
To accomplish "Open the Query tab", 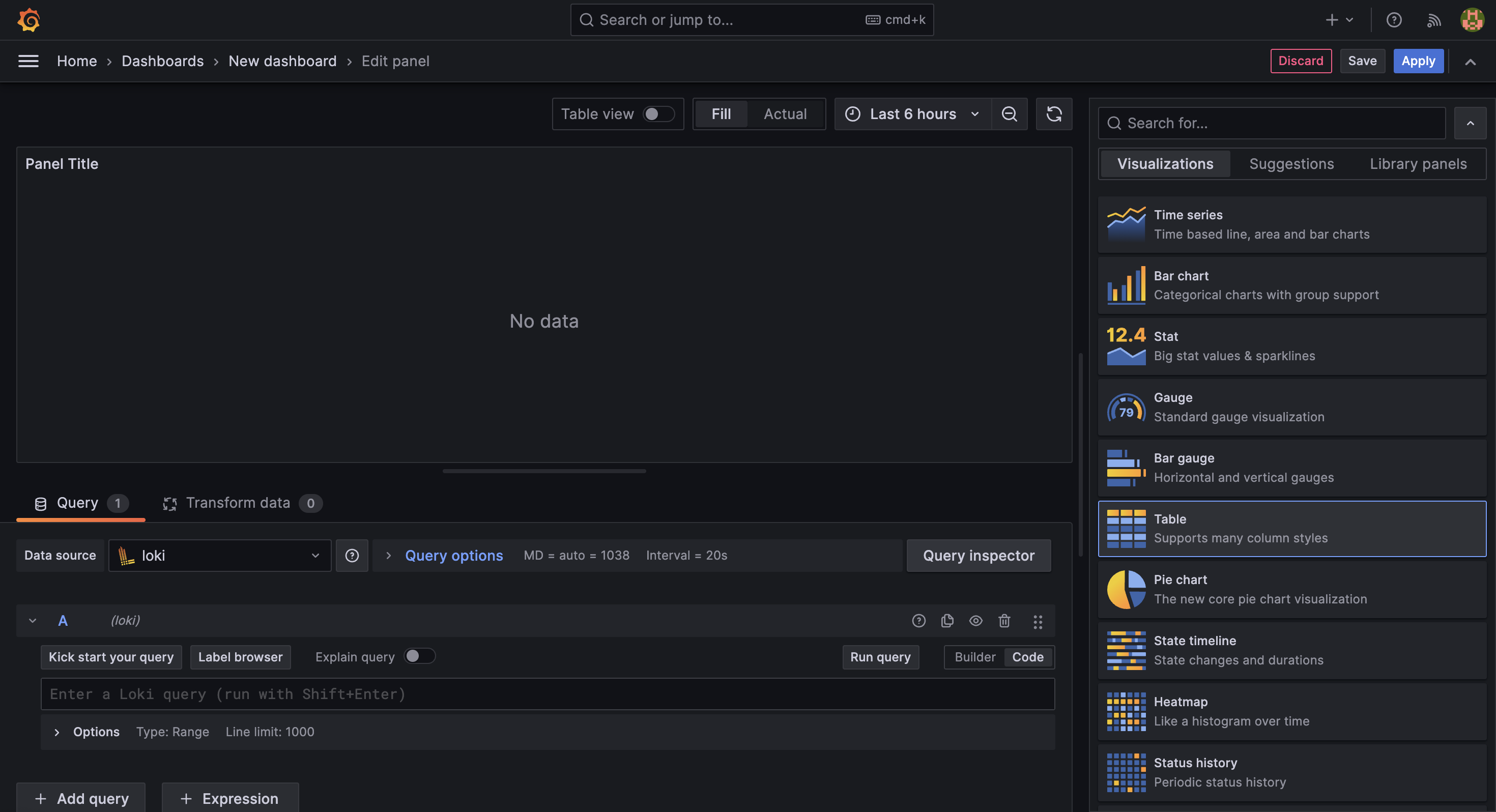I will point(81,503).
